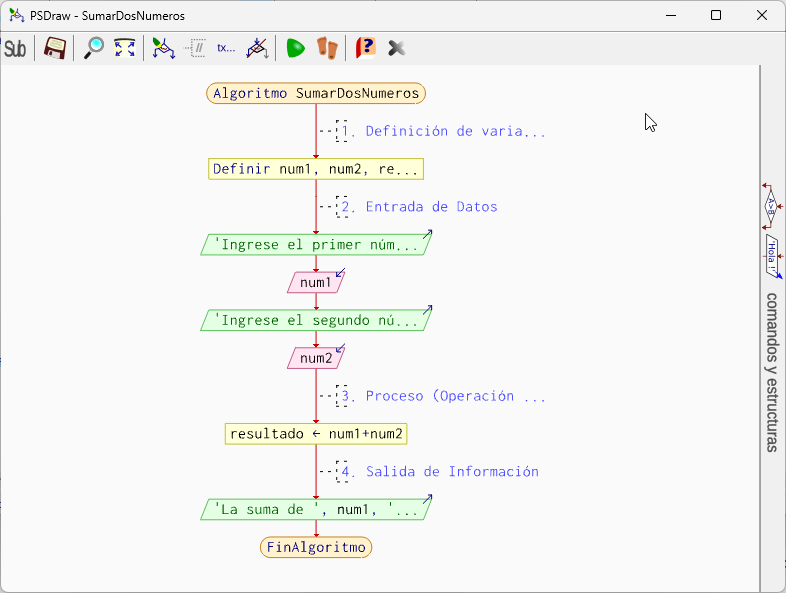This screenshot has width=786, height=593.
Task: Select the 'Algoritmo SumarDosNumeros' start node
Action: (316, 93)
